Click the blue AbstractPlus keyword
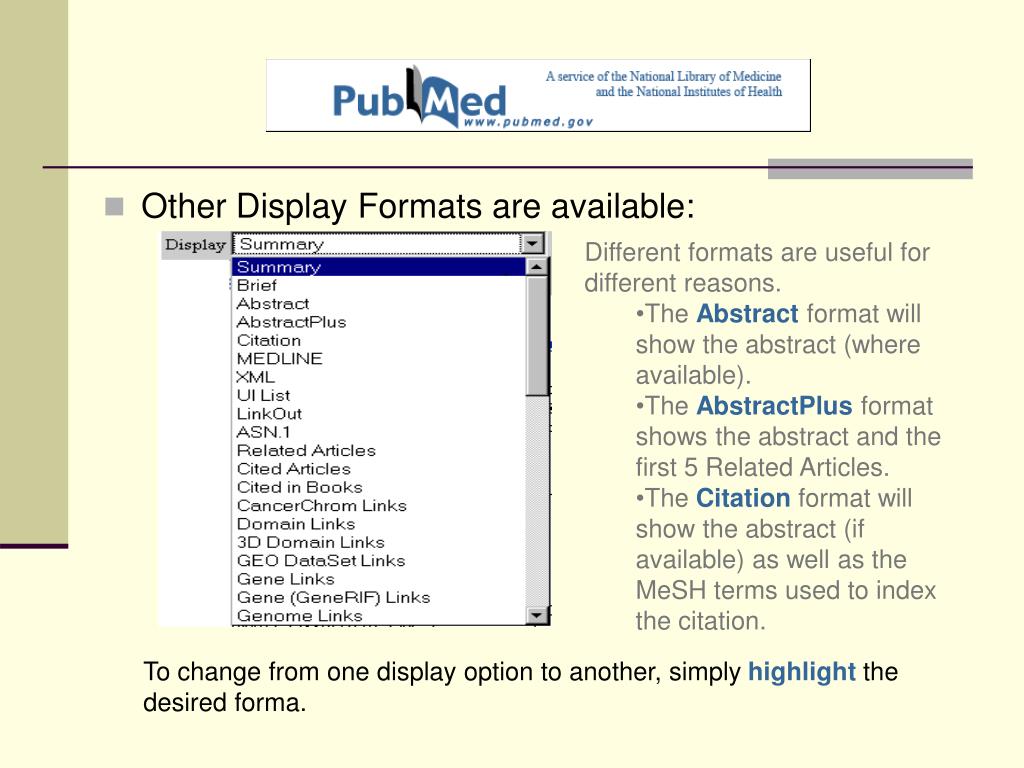The width and height of the screenshot is (1024, 768). click(774, 406)
